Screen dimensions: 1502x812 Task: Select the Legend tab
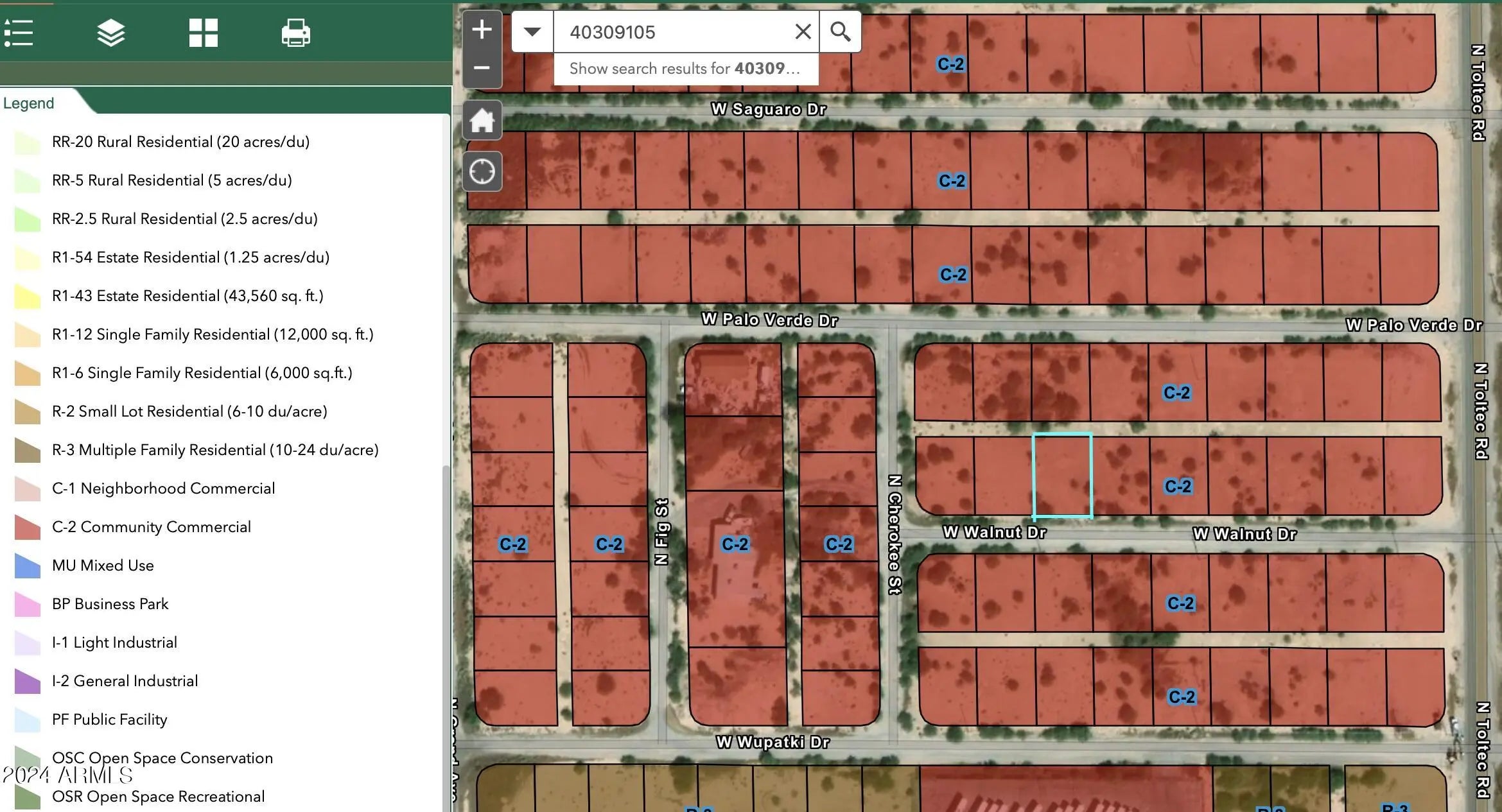tap(29, 103)
